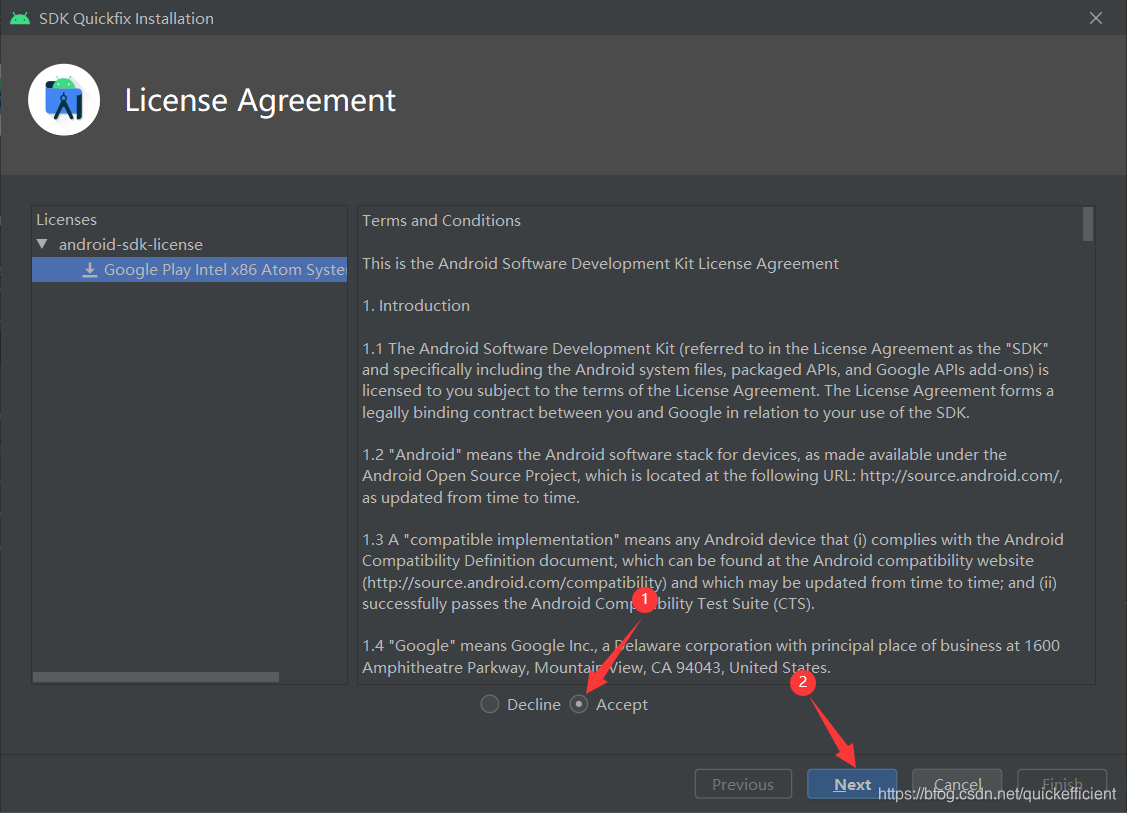The height and width of the screenshot is (813, 1127).
Task: Click the Terms and Conditions heading
Action: coord(441,221)
